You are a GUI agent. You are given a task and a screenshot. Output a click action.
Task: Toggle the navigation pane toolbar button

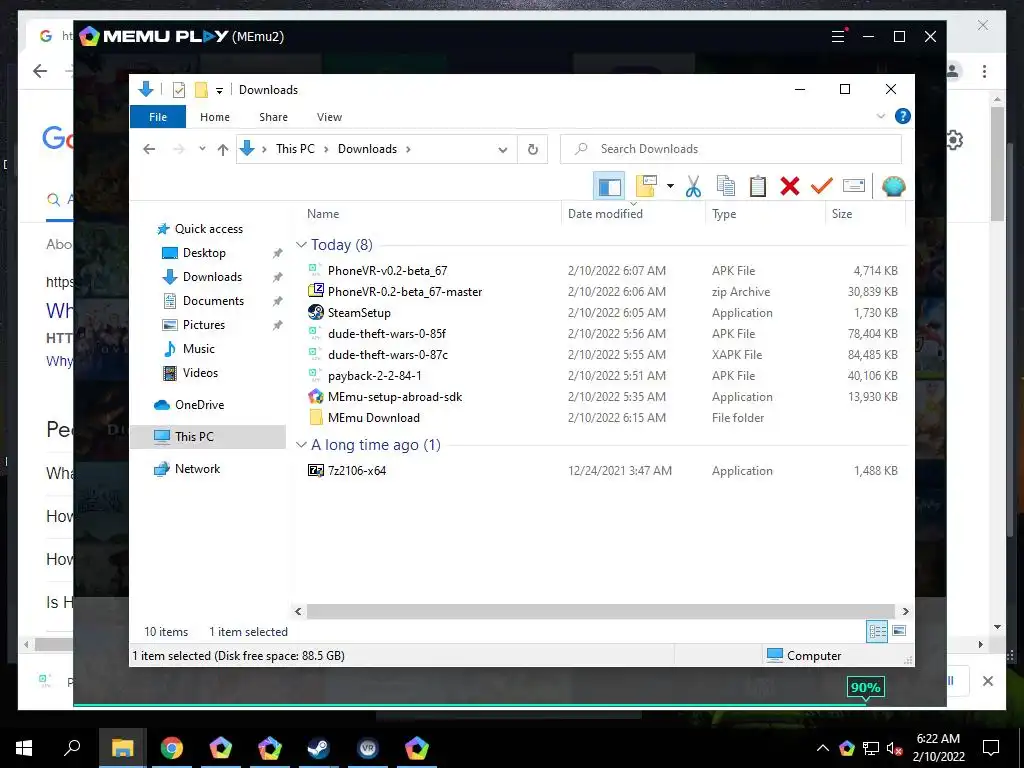point(609,186)
